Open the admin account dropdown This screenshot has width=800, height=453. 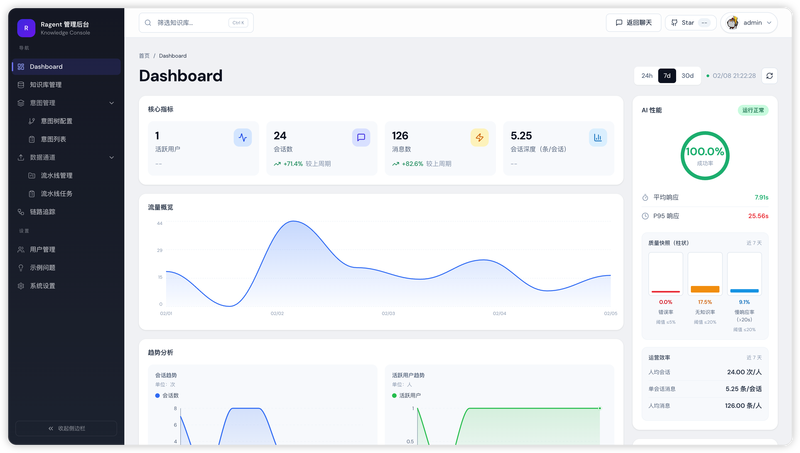[749, 22]
